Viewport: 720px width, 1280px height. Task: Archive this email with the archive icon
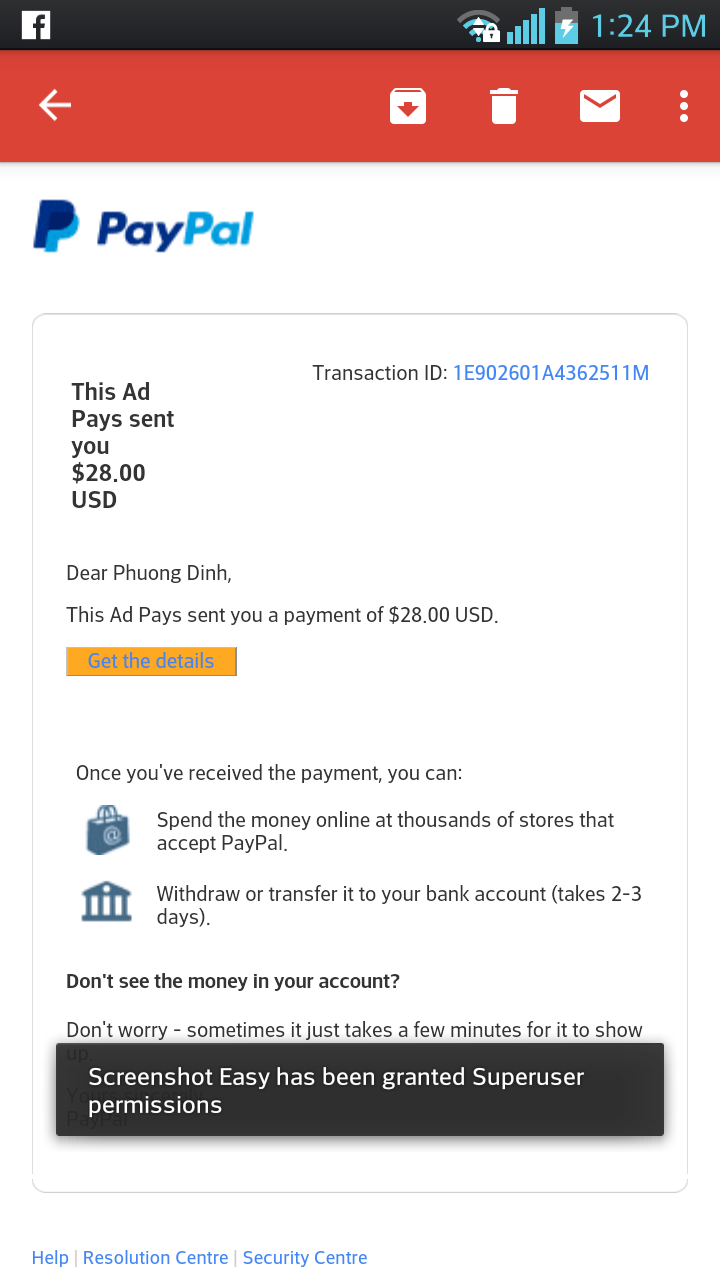click(408, 106)
